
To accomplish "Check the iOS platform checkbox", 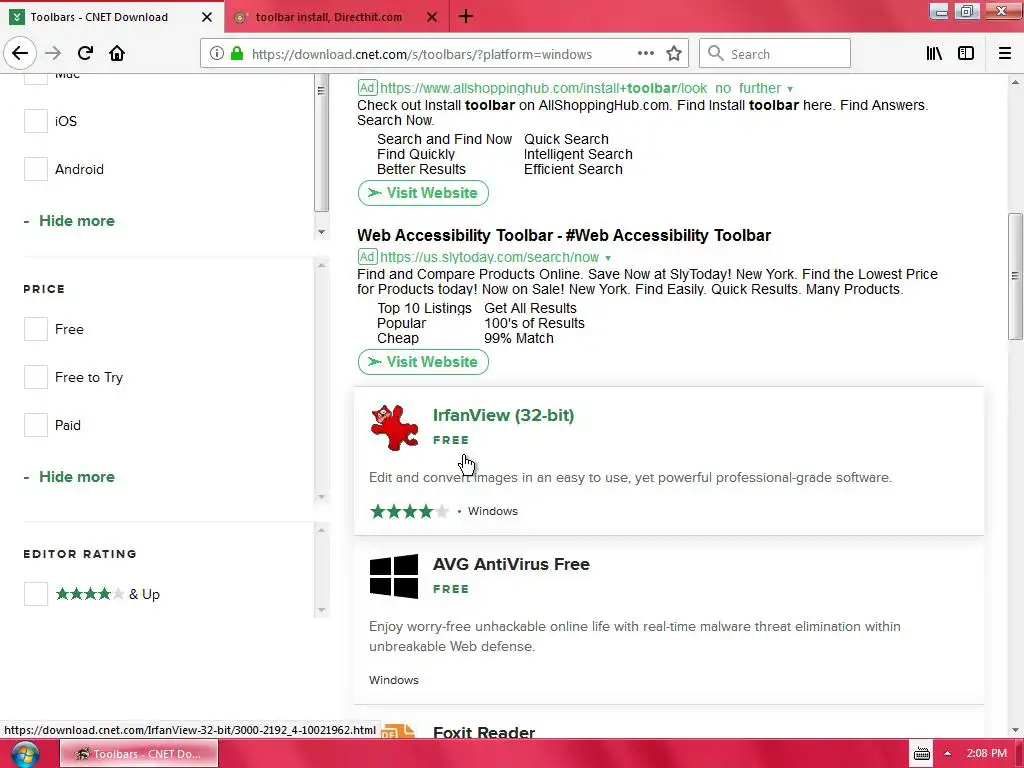I will click(36, 121).
